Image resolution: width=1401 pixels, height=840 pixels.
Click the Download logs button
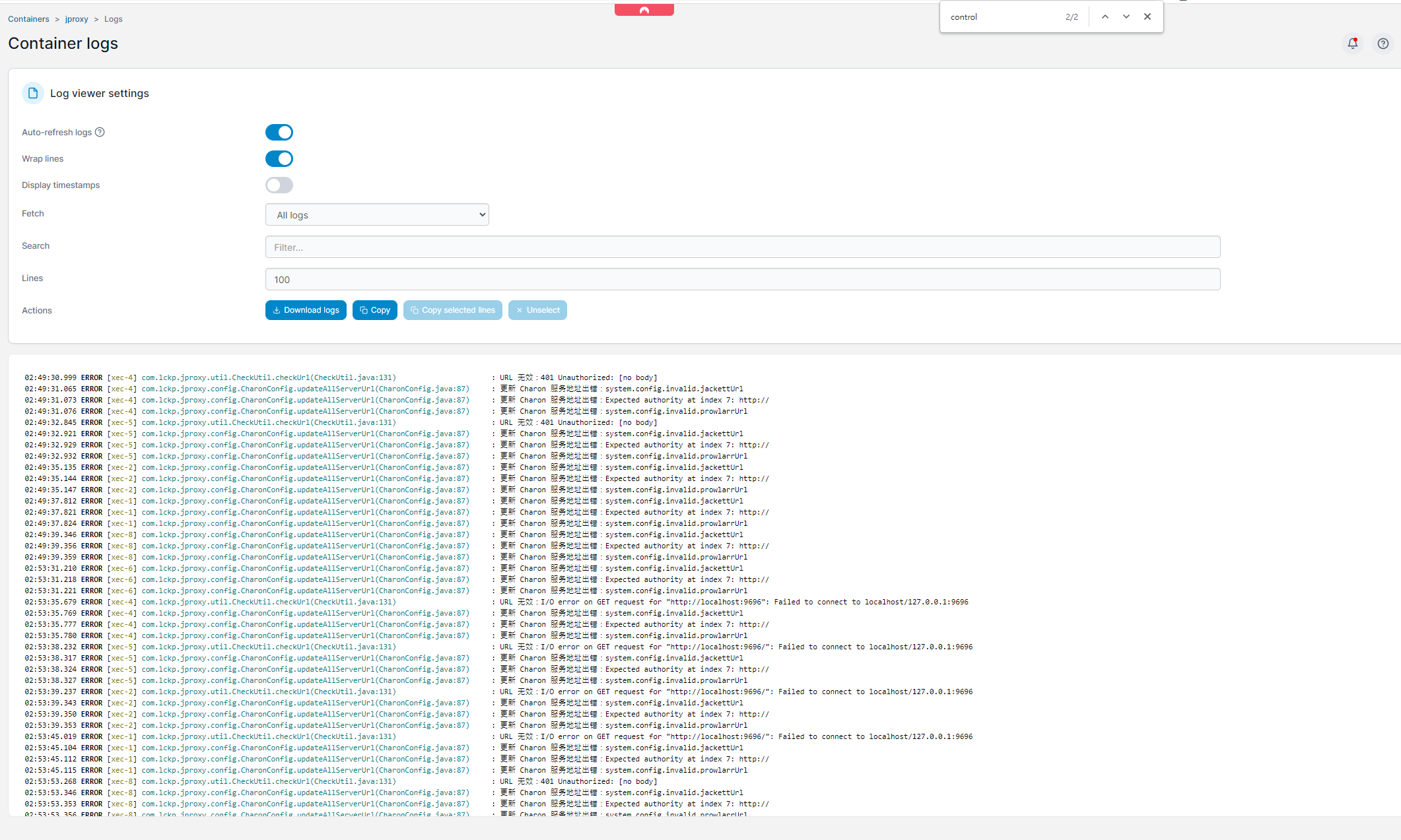pos(306,309)
